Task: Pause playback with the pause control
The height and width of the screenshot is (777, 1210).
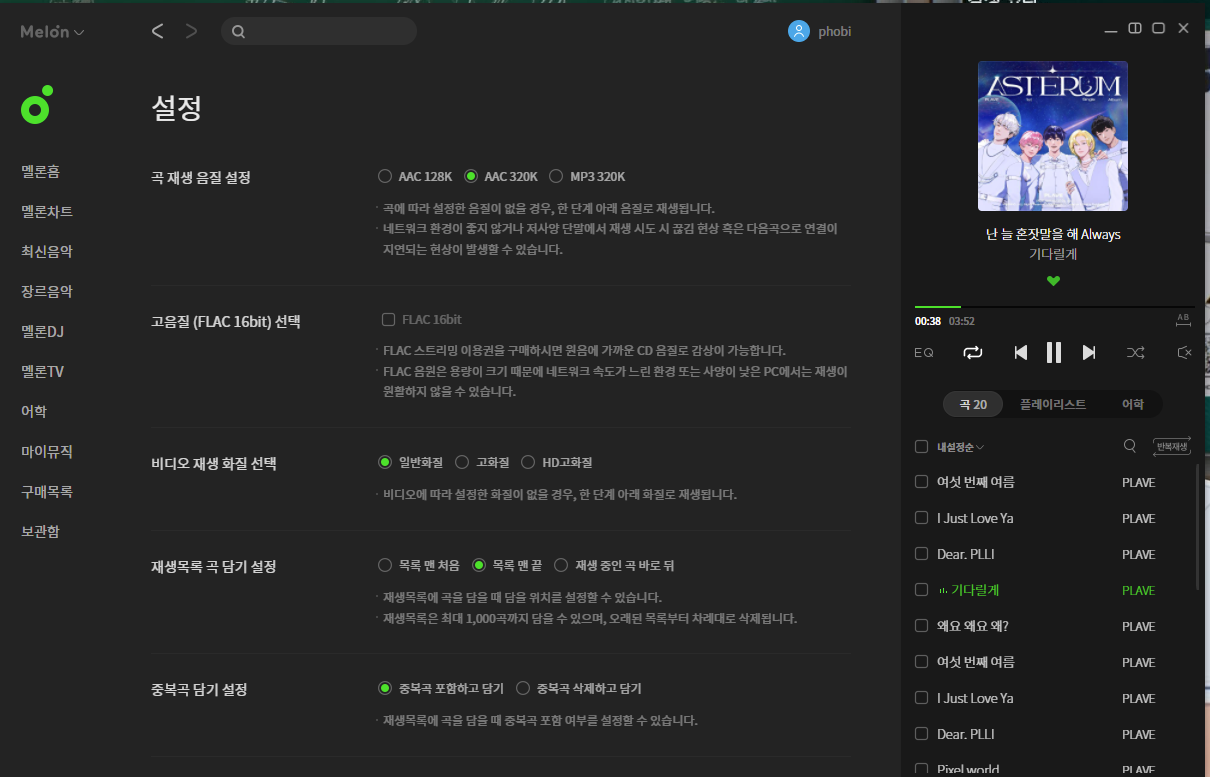Action: [x=1053, y=352]
